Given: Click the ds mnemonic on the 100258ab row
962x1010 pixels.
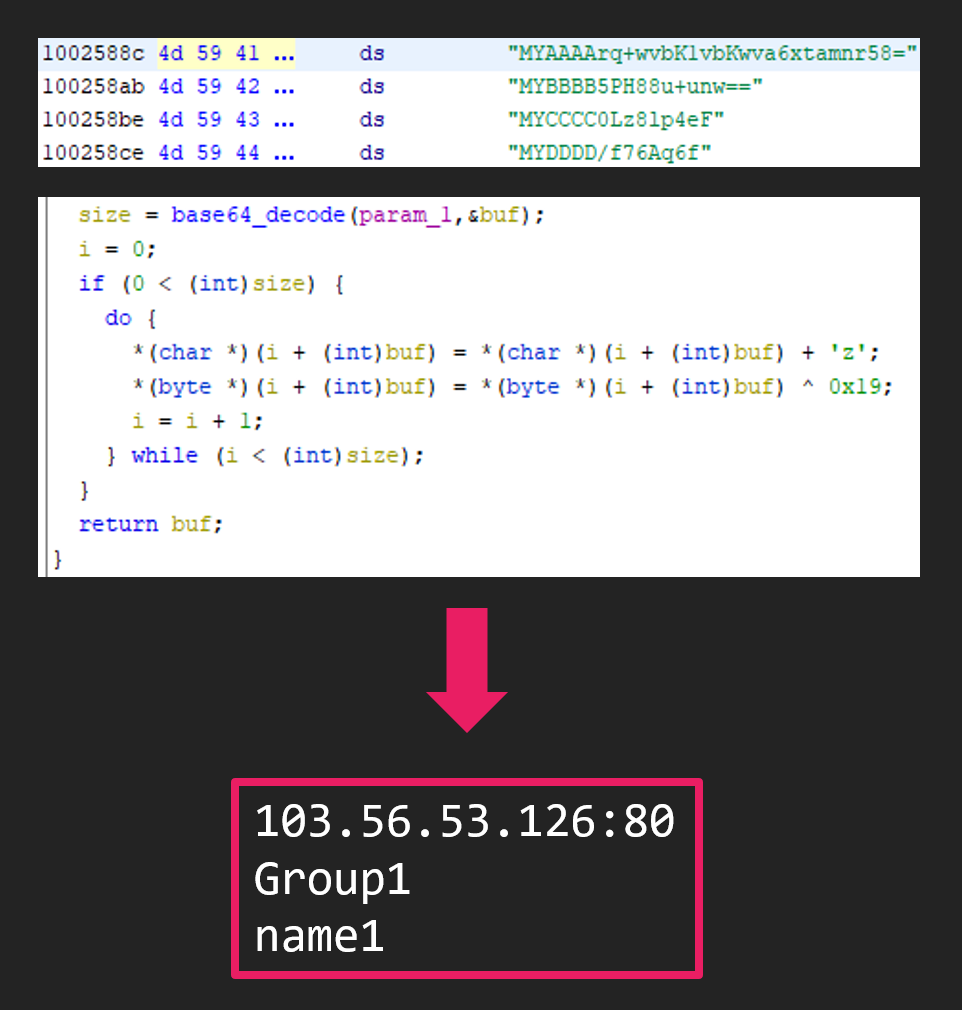Looking at the screenshot, I should point(372,87).
